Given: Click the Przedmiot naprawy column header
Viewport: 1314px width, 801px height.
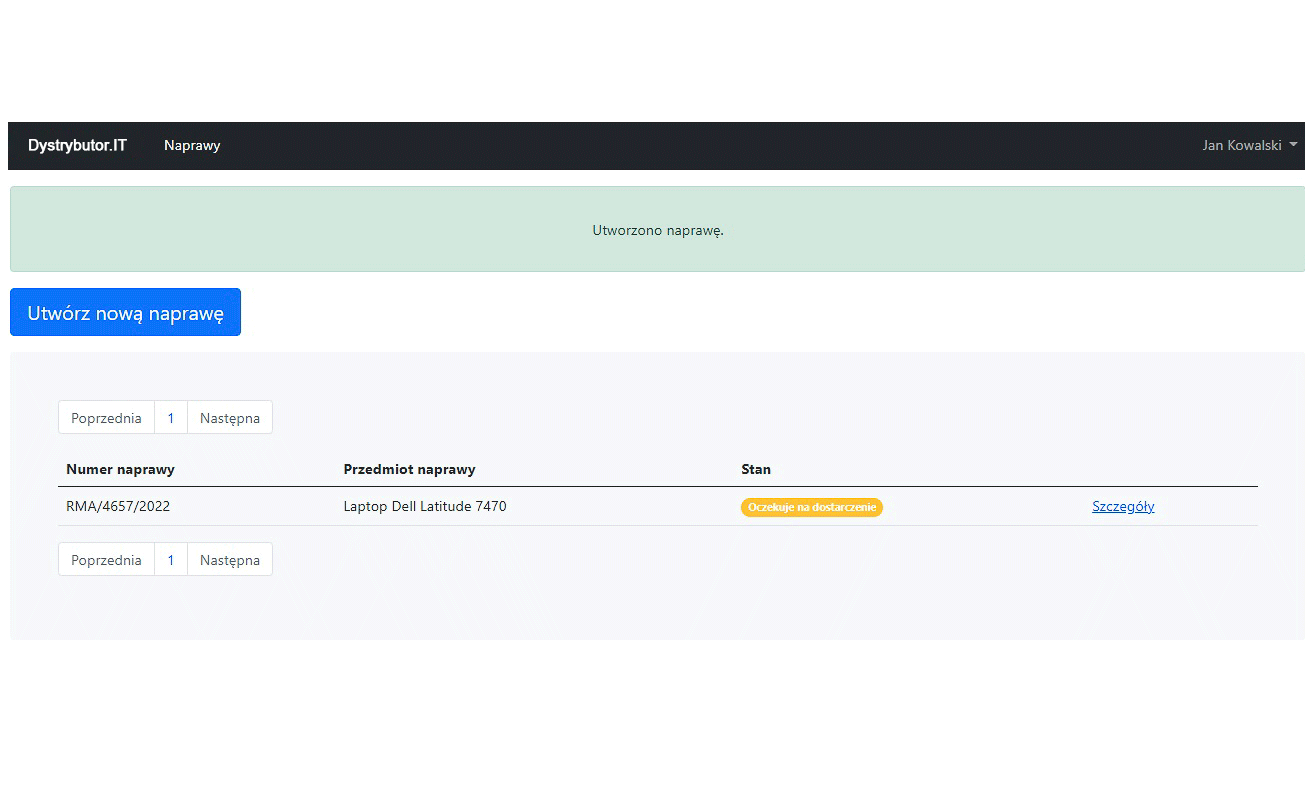Looking at the screenshot, I should pyautogui.click(x=409, y=469).
